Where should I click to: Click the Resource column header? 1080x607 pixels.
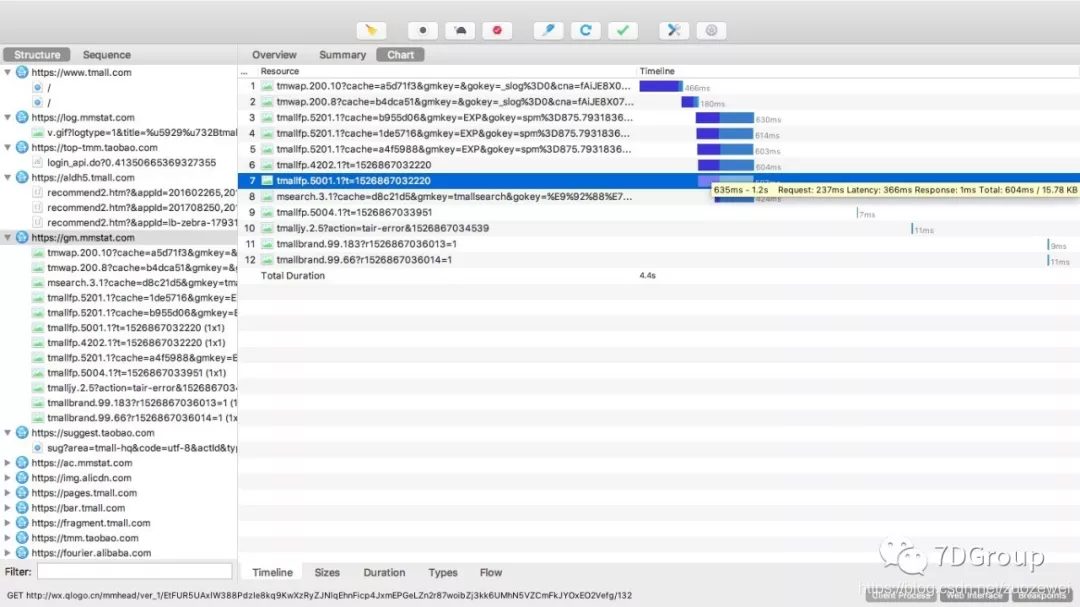pyautogui.click(x=280, y=71)
